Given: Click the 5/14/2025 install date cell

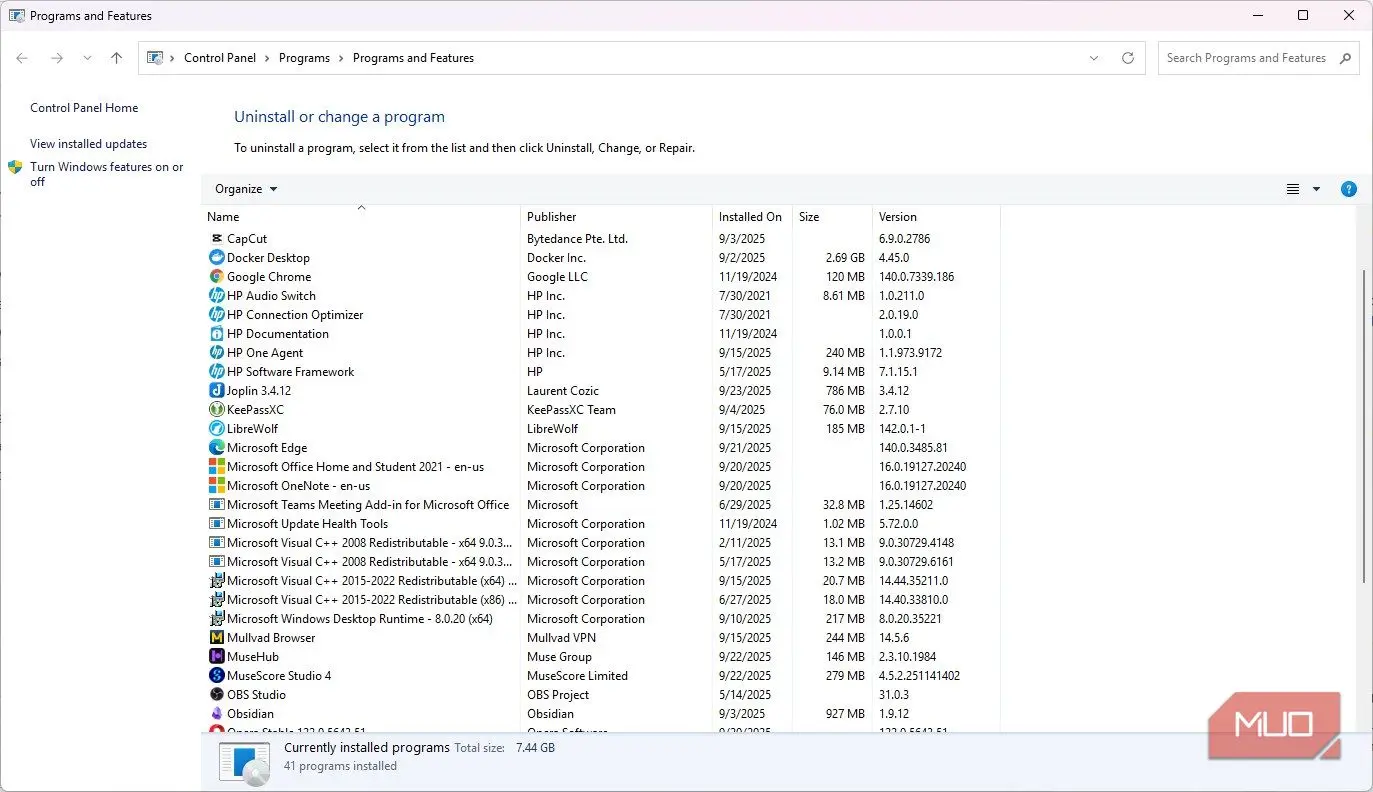Looking at the screenshot, I should (745, 695).
